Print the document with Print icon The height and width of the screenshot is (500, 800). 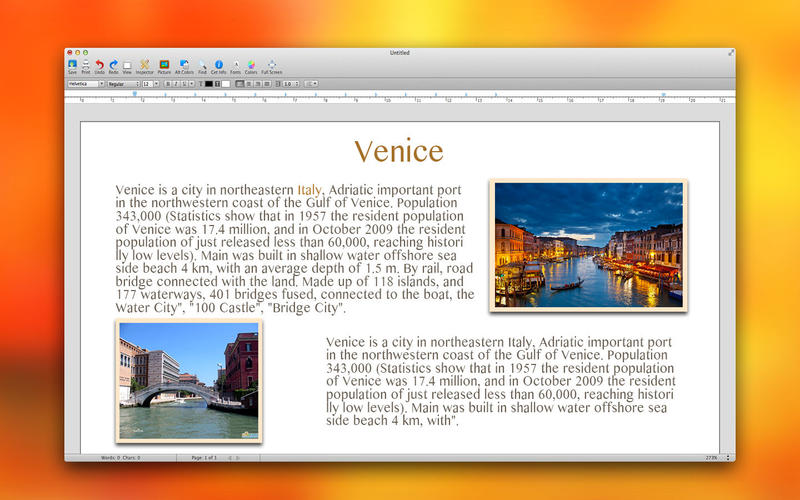(x=86, y=65)
